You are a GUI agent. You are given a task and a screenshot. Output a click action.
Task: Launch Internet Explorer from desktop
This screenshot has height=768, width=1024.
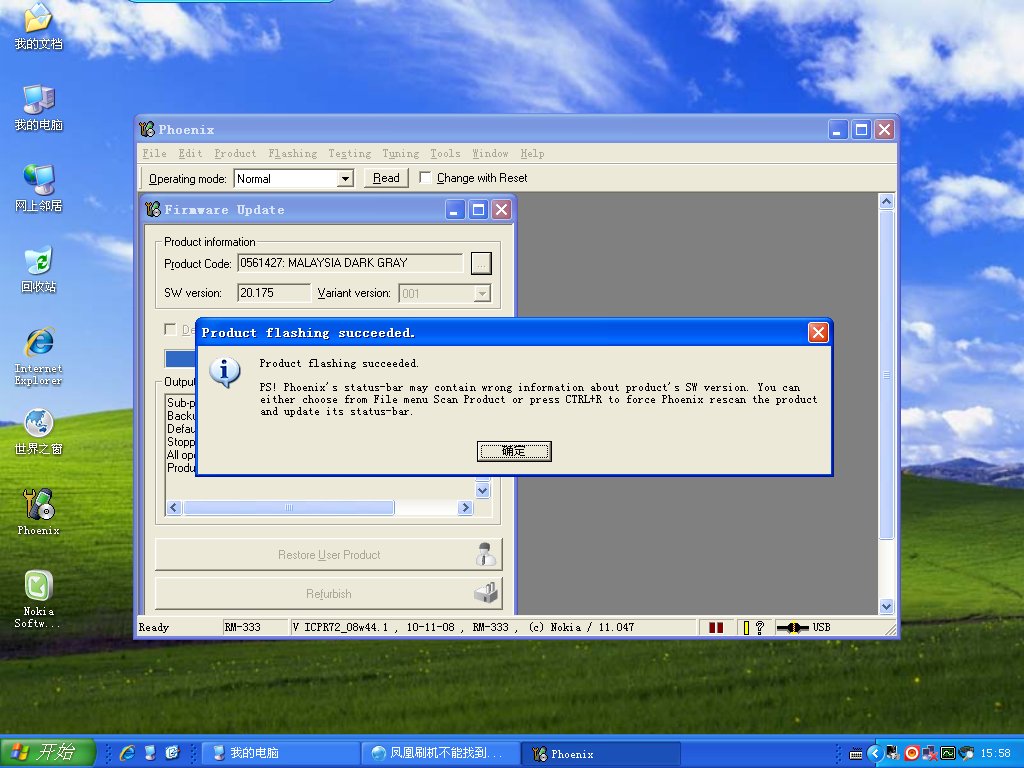tap(38, 357)
